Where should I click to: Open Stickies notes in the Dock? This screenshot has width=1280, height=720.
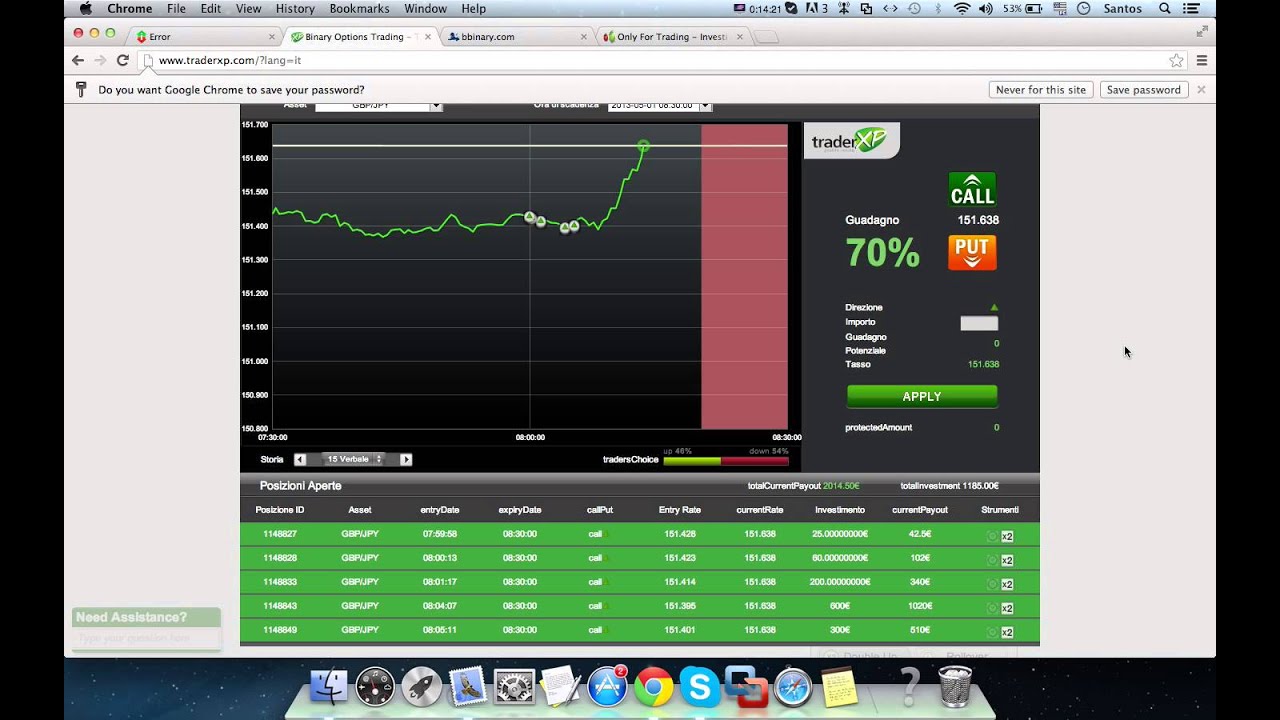click(840, 687)
